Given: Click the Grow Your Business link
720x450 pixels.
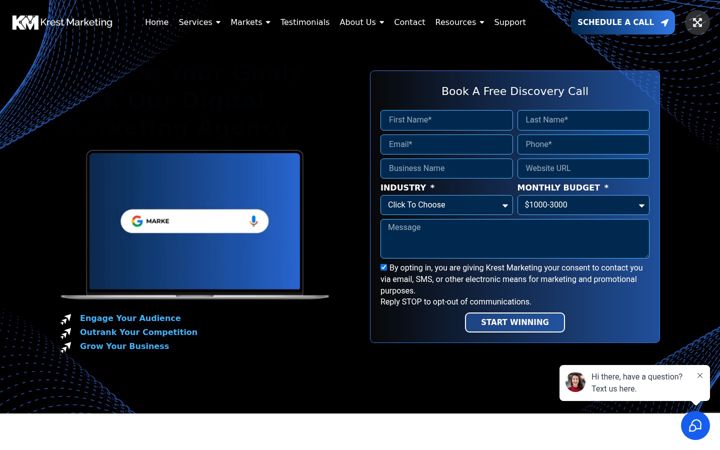Looking at the screenshot, I should [x=124, y=346].
